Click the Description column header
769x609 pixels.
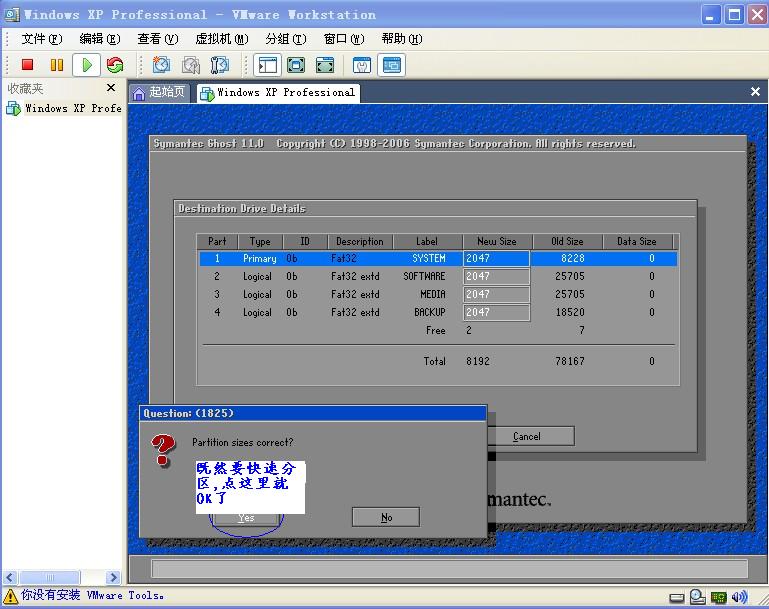(x=360, y=241)
